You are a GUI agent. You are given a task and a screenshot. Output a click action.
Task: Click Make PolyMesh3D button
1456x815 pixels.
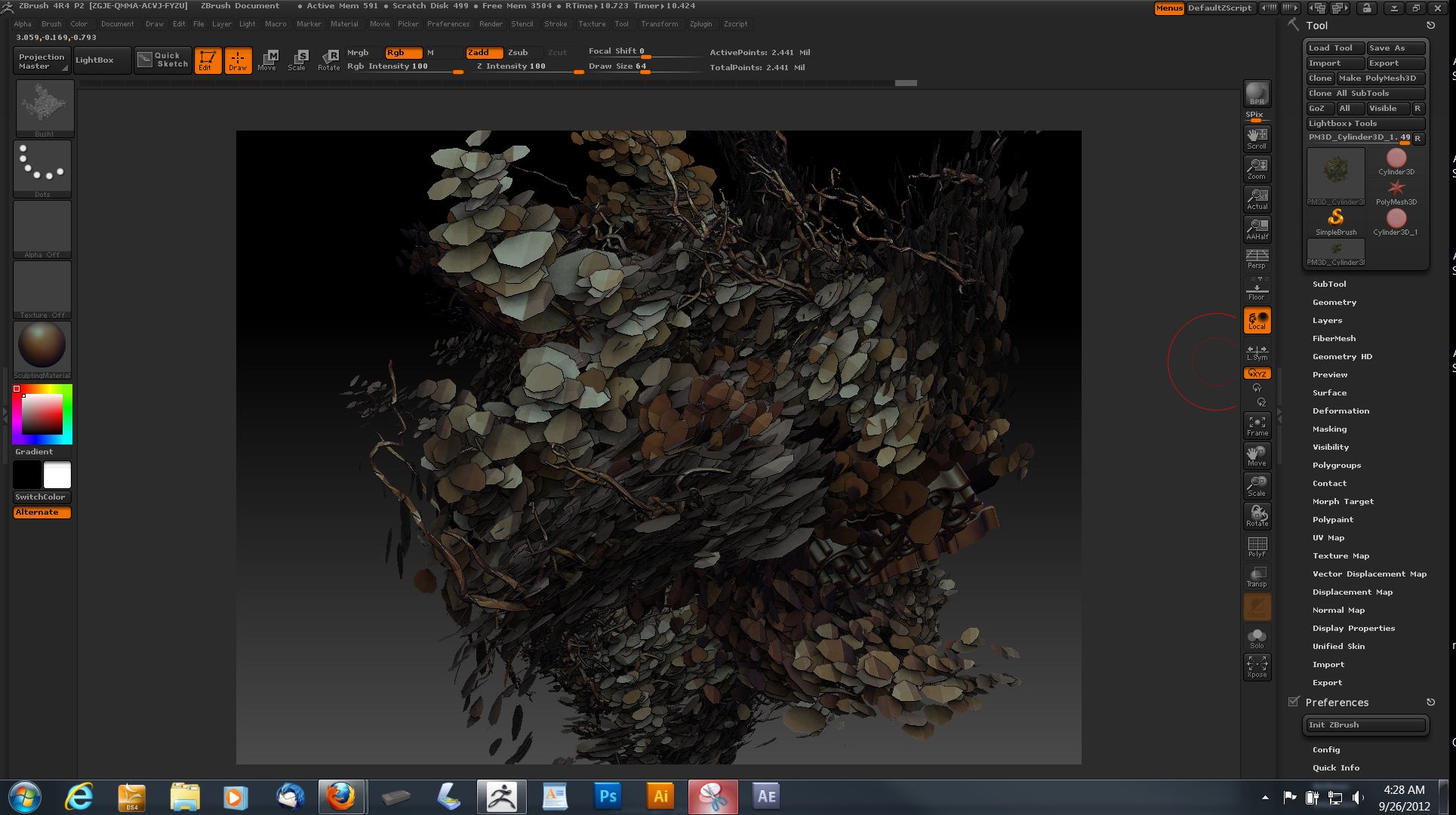pyautogui.click(x=1381, y=78)
